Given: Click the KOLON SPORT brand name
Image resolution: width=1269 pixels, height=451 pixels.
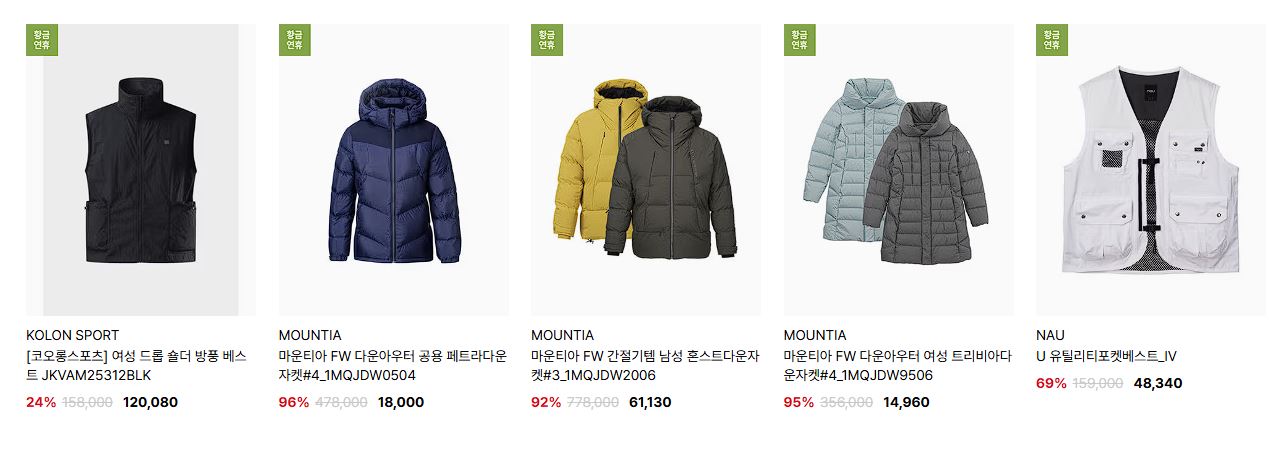Looking at the screenshot, I should click(x=72, y=335).
